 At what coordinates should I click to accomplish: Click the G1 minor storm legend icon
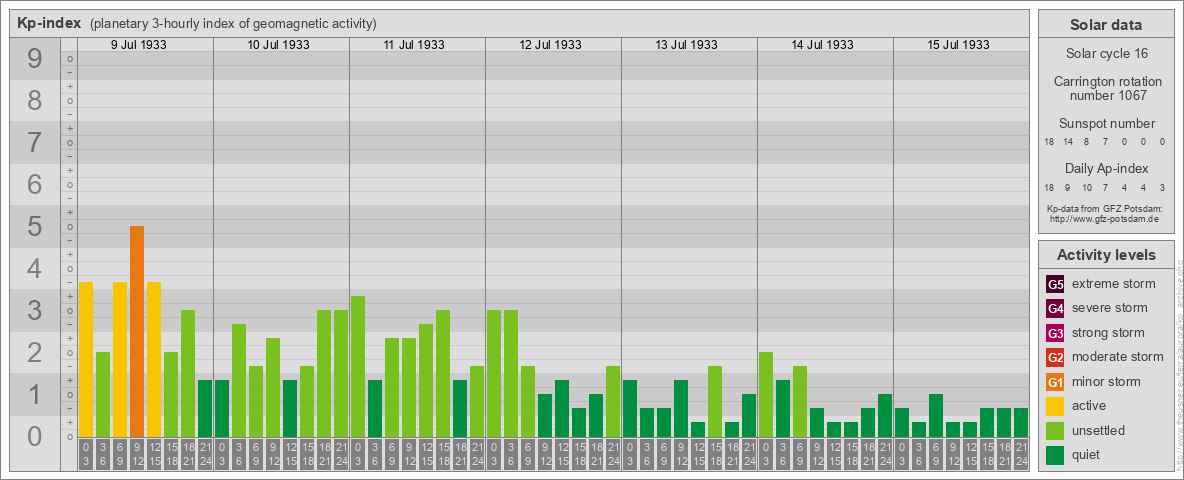point(1055,381)
